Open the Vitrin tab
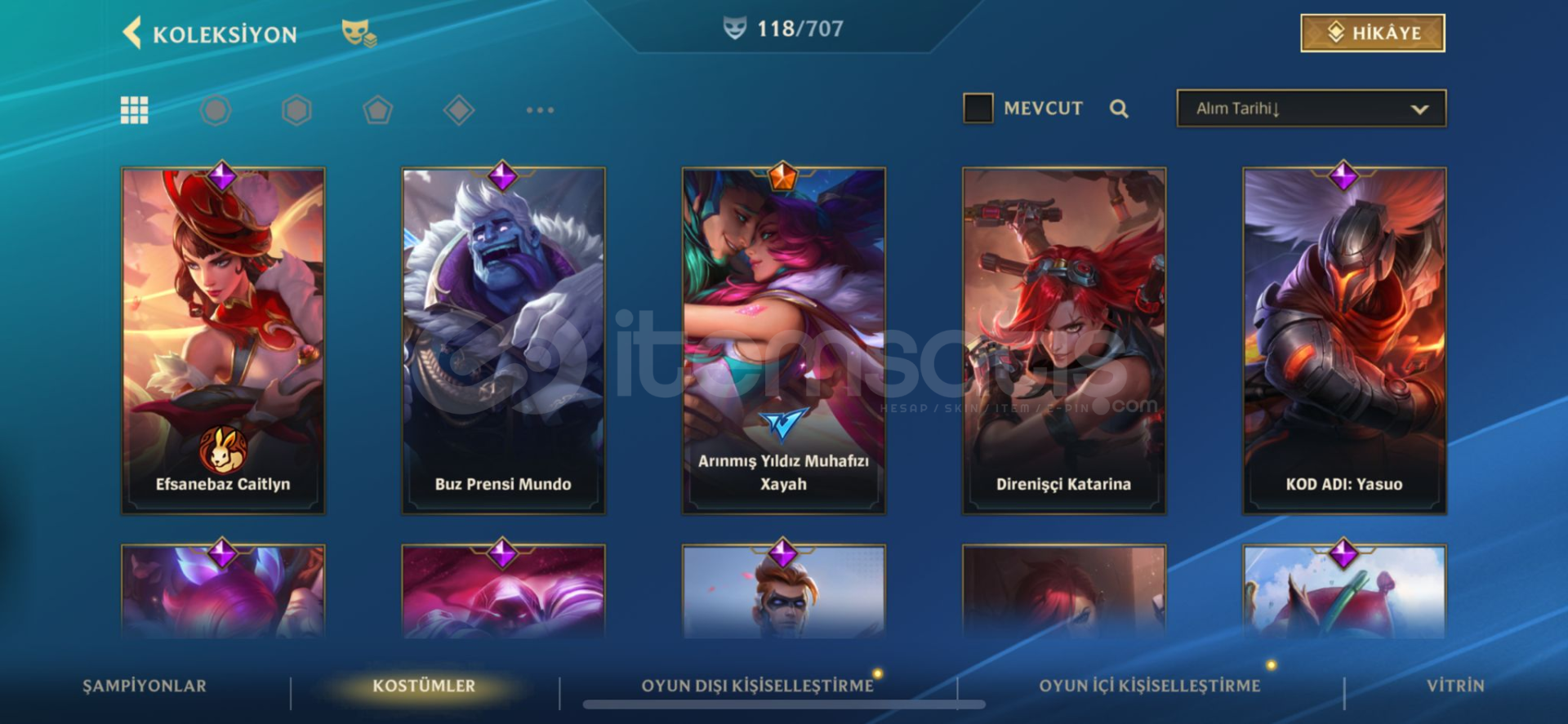This screenshot has height=724, width=1568. [x=1455, y=686]
